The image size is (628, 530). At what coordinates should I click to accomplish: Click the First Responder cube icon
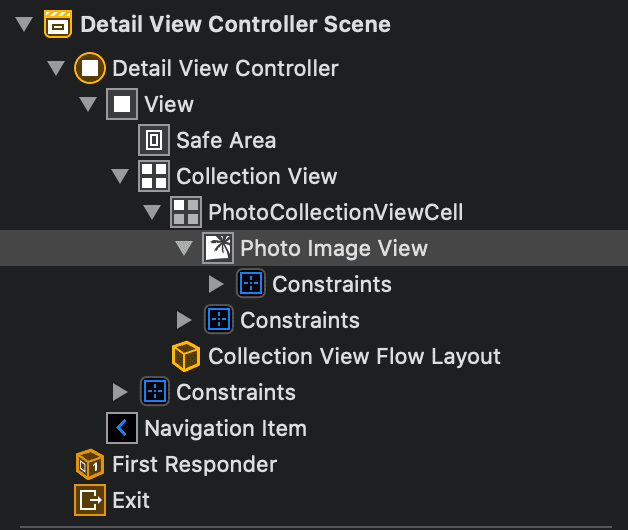click(x=90, y=464)
